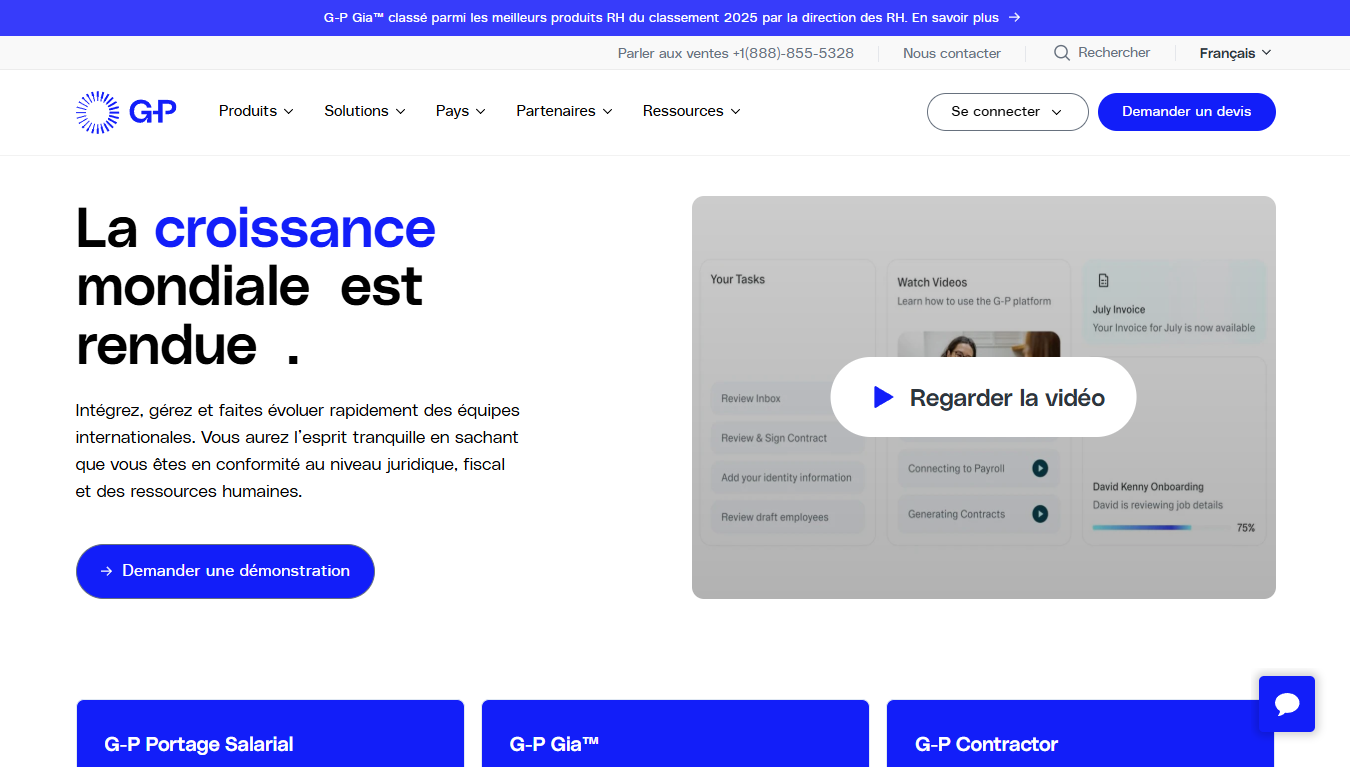Click the search magnifier icon
Viewport: 1350px width, 767px height.
(x=1062, y=53)
